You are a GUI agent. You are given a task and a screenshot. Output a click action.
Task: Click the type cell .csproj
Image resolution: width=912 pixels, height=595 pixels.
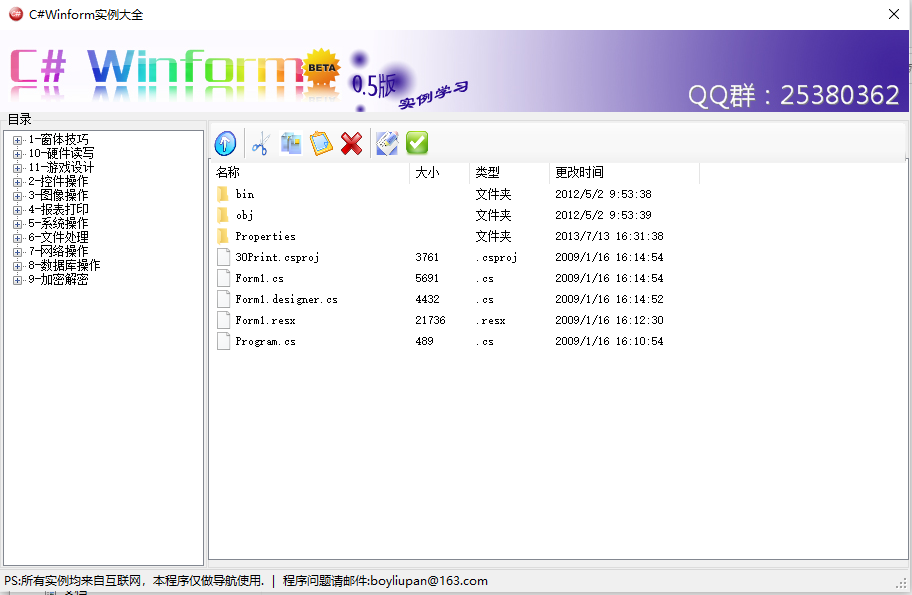click(x=496, y=257)
